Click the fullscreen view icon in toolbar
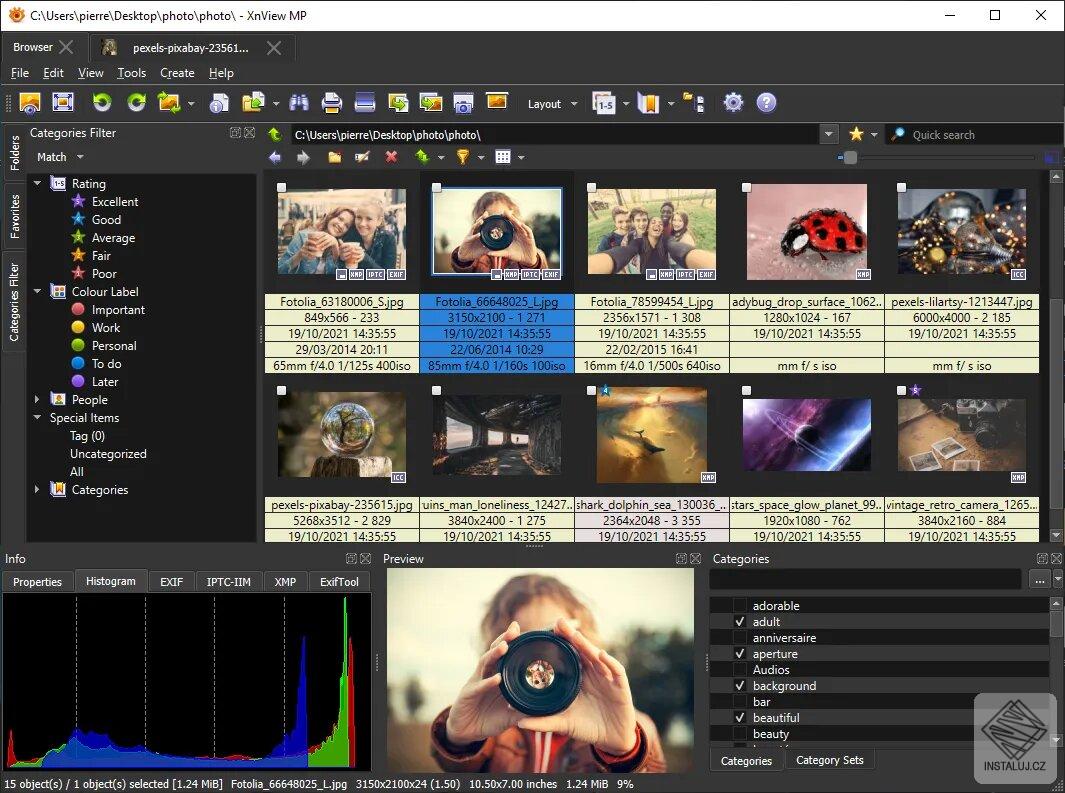1065x793 pixels. 63,103
